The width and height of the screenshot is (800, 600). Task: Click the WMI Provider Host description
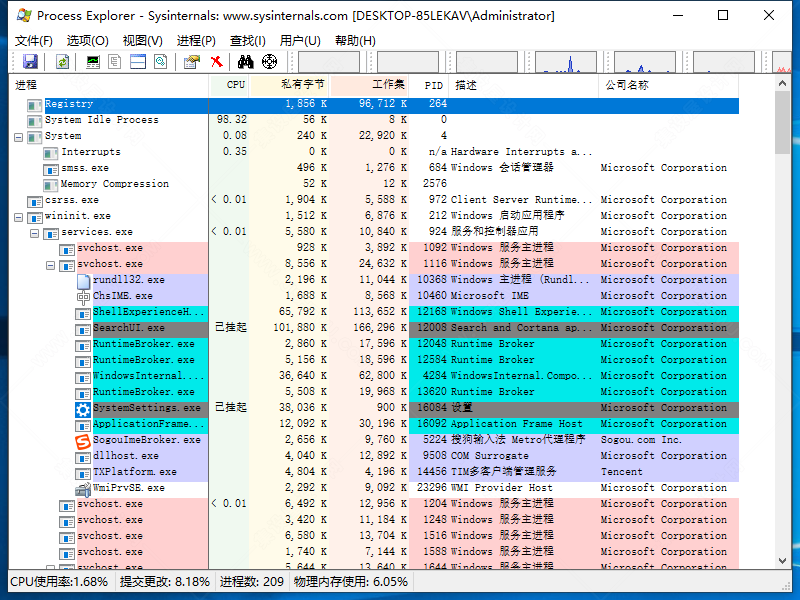(501, 488)
